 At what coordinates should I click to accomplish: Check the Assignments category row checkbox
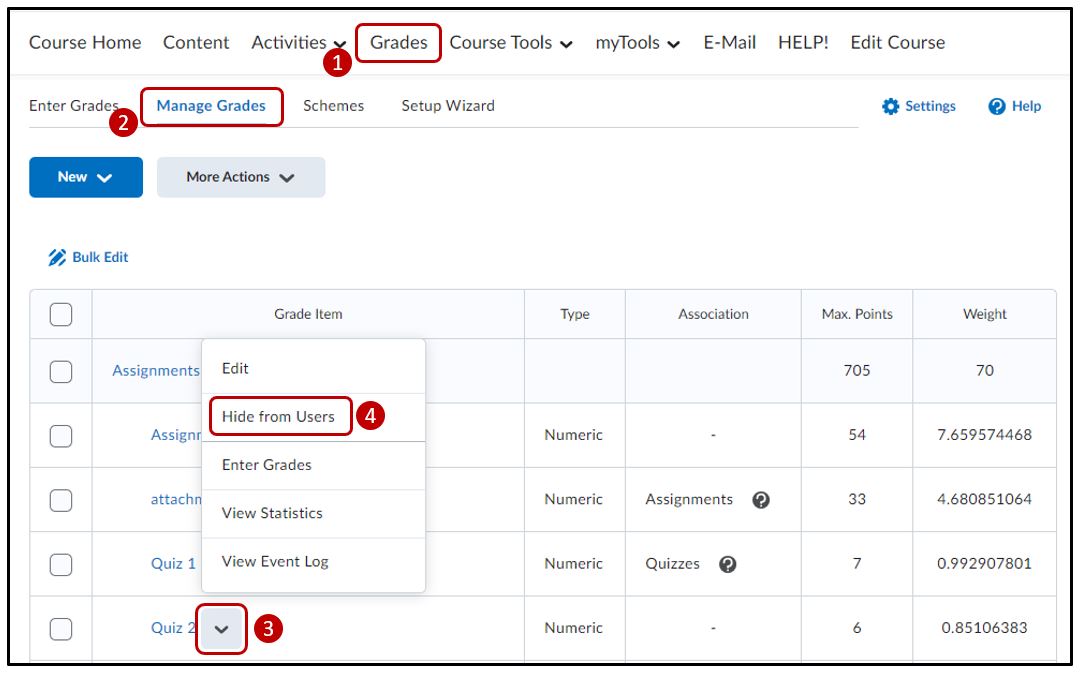pyautogui.click(x=61, y=371)
